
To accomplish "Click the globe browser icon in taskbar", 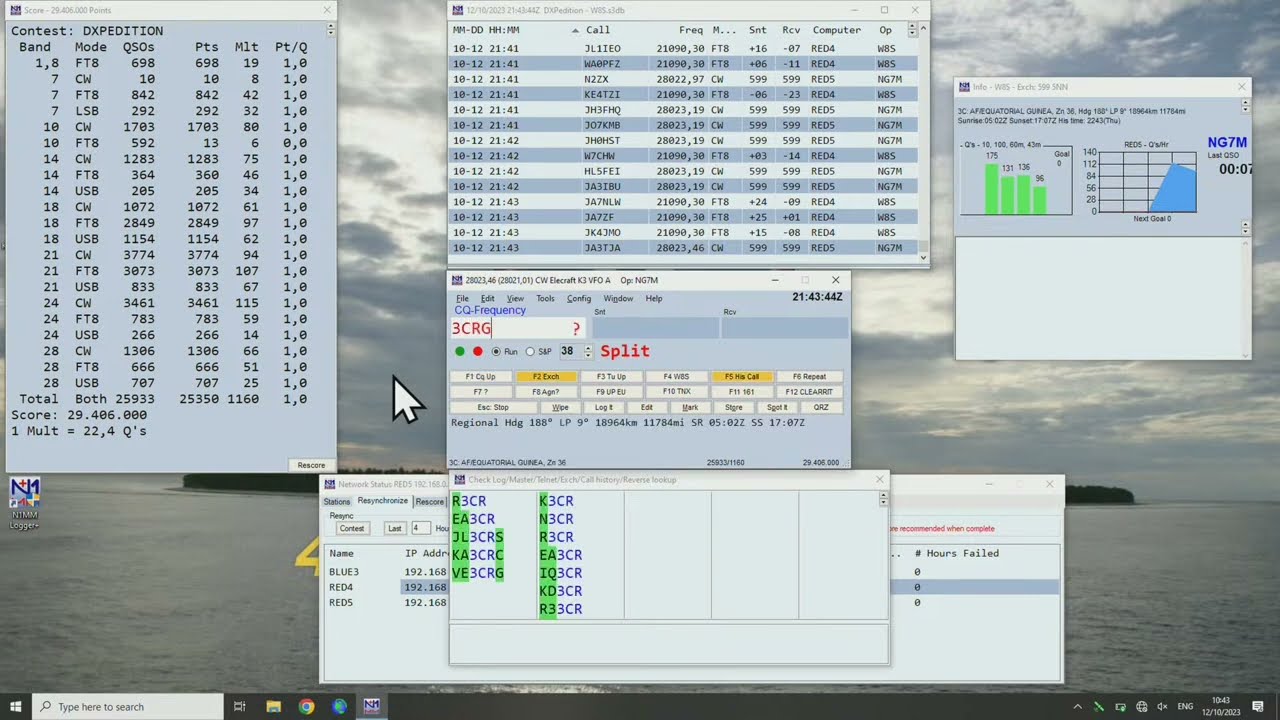I will click(x=339, y=706).
